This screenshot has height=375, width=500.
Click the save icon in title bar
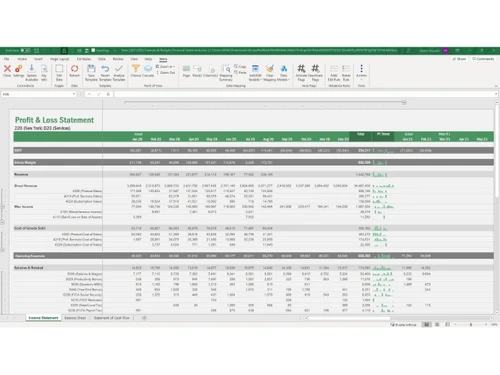[x=36, y=51]
